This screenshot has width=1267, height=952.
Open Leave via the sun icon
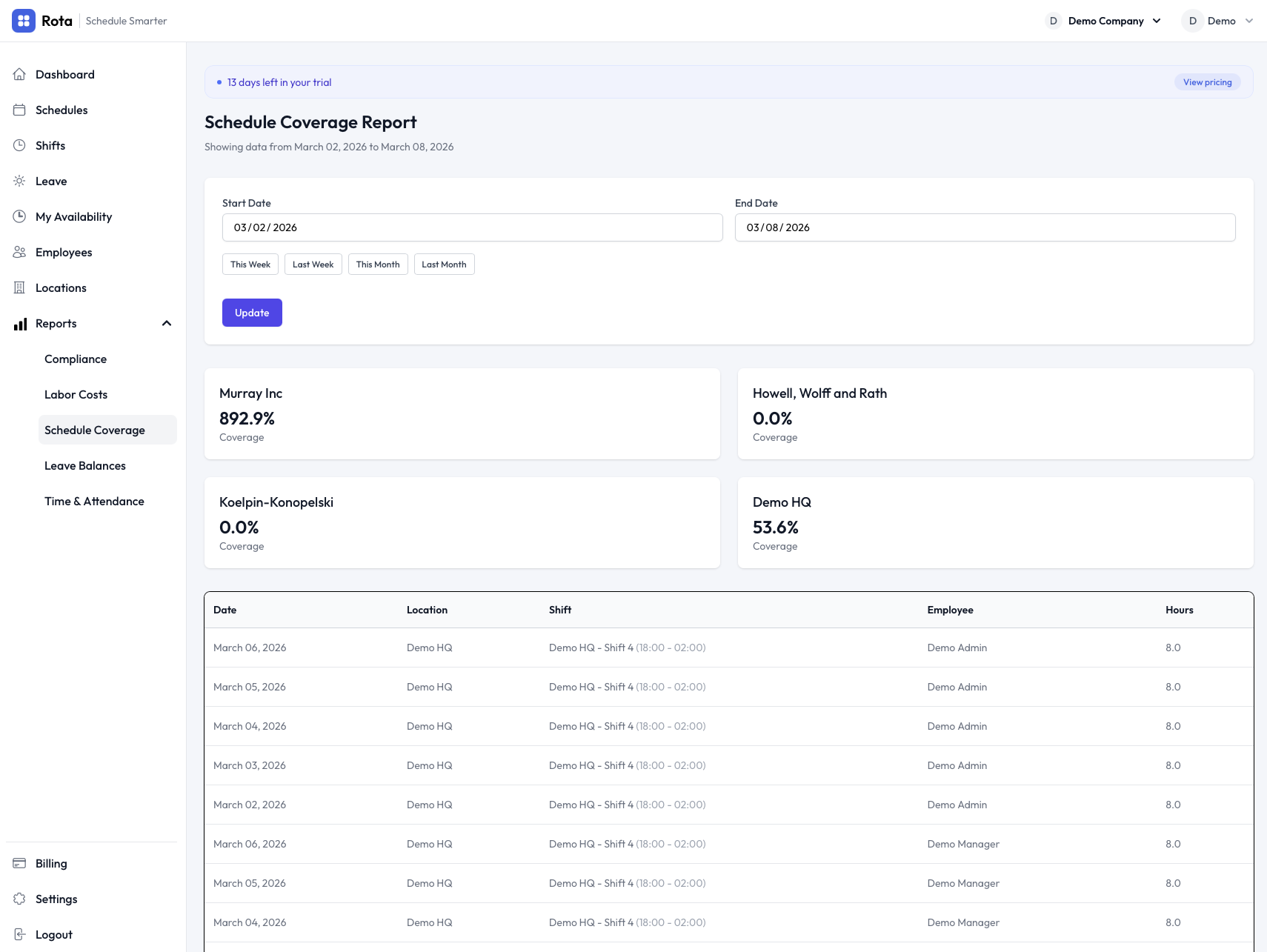(x=20, y=181)
